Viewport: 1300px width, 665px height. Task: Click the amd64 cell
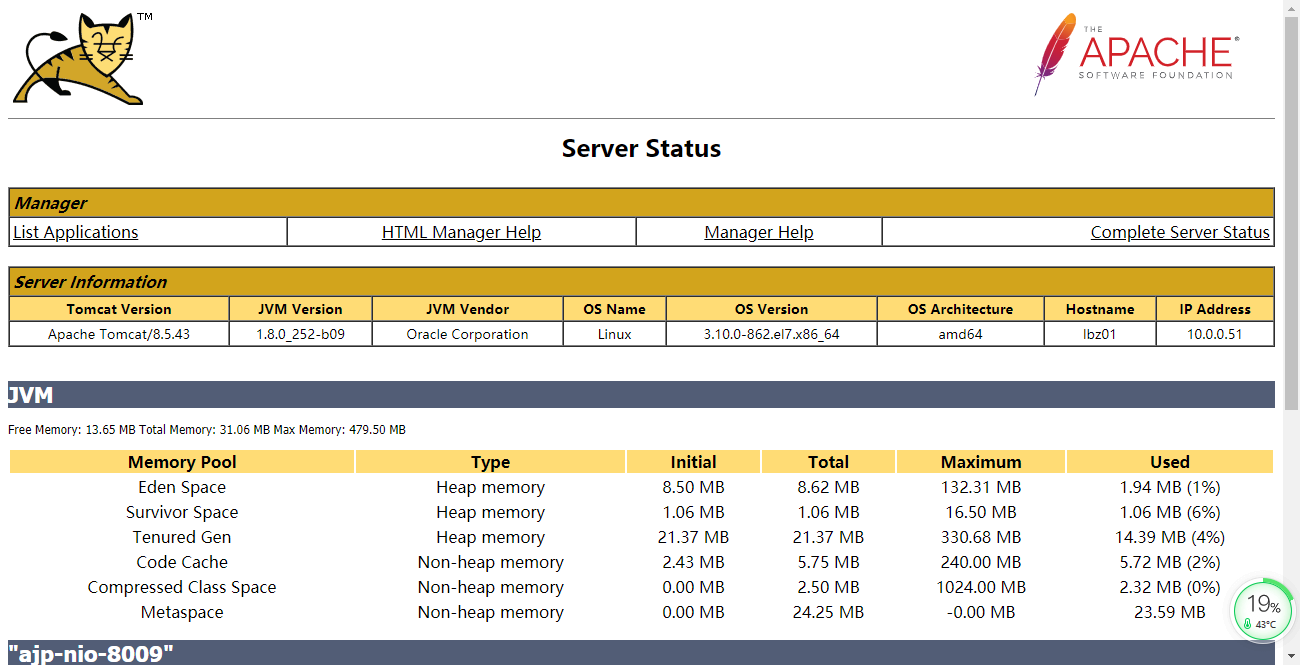(961, 334)
